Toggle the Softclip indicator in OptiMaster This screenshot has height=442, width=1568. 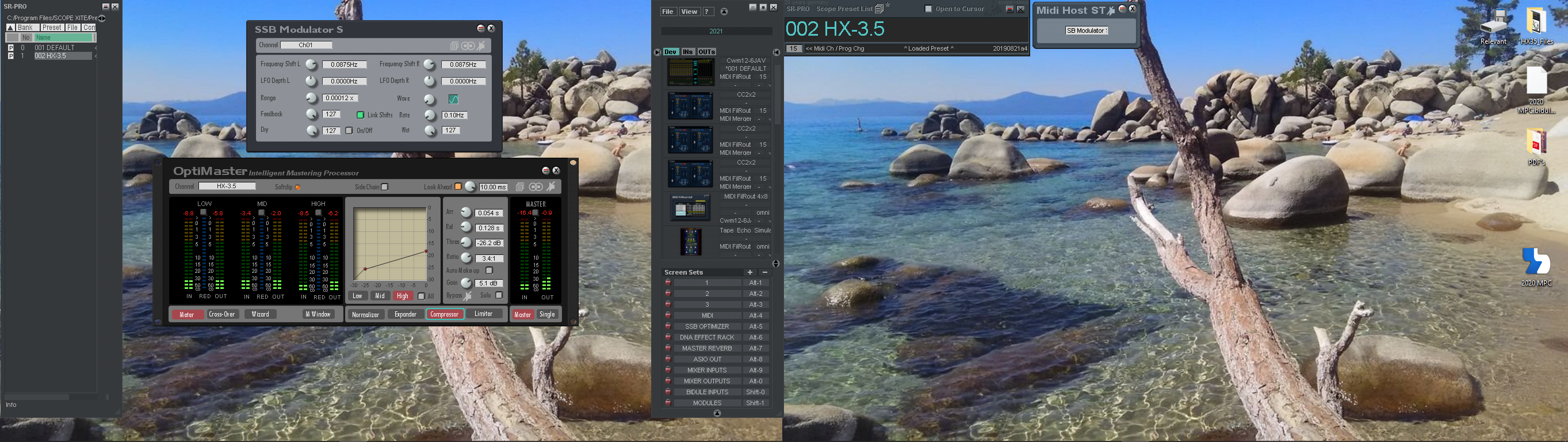[297, 188]
